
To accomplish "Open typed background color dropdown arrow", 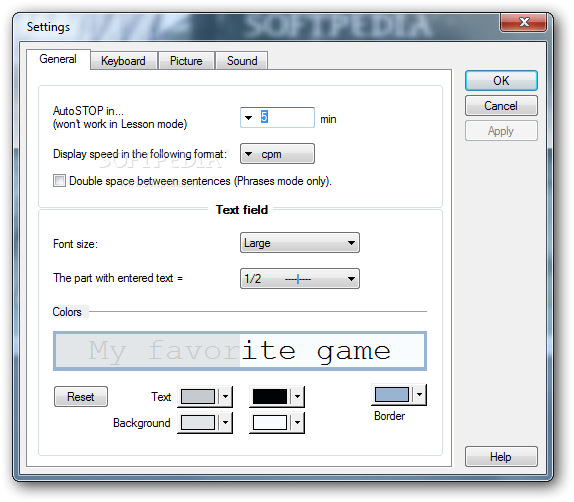I will (x=226, y=423).
